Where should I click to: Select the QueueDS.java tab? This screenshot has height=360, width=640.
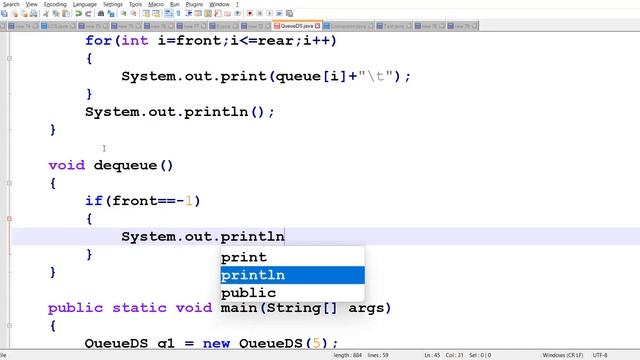tap(297, 26)
